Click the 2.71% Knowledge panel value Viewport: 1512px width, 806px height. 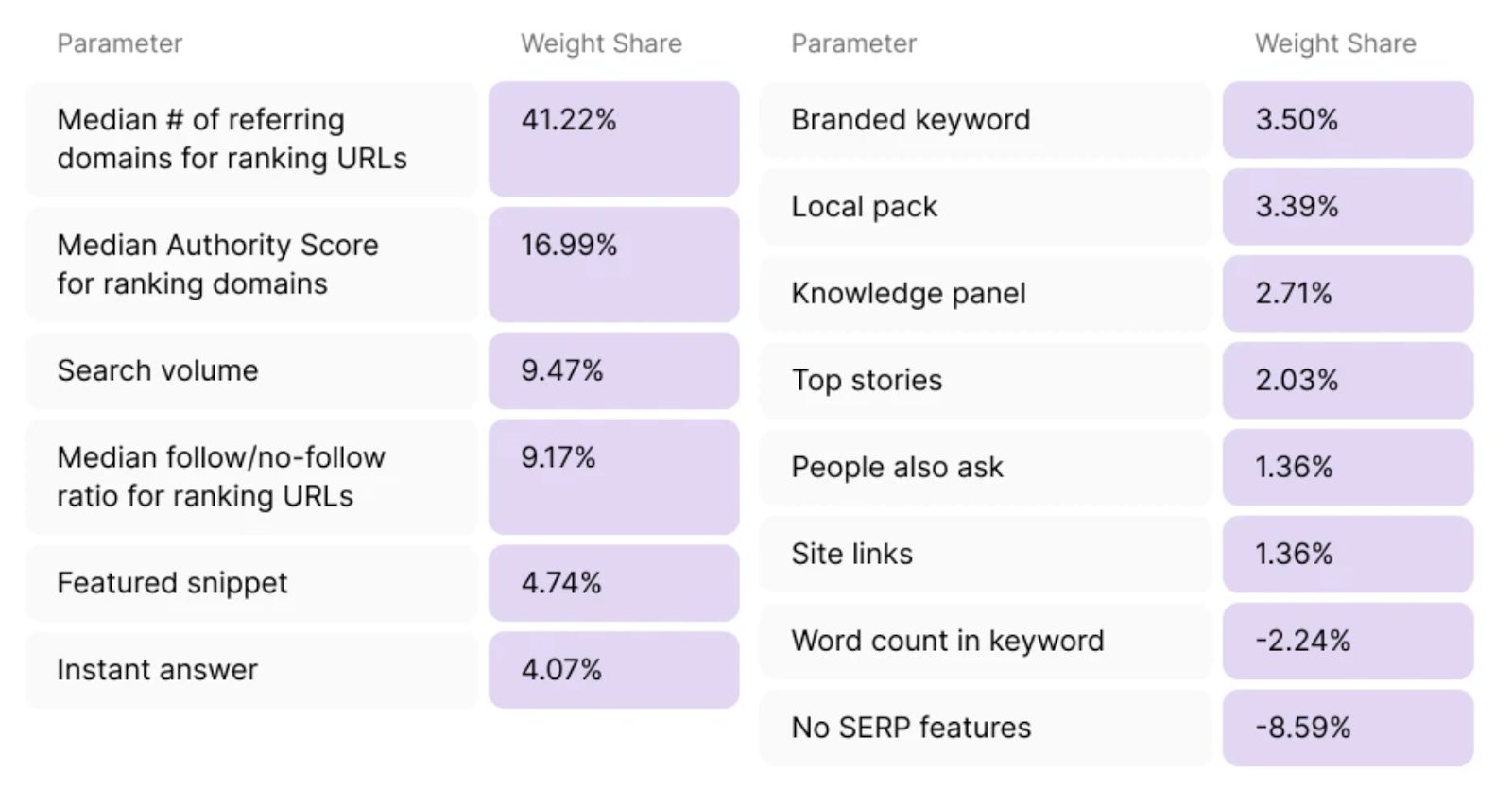(1348, 294)
